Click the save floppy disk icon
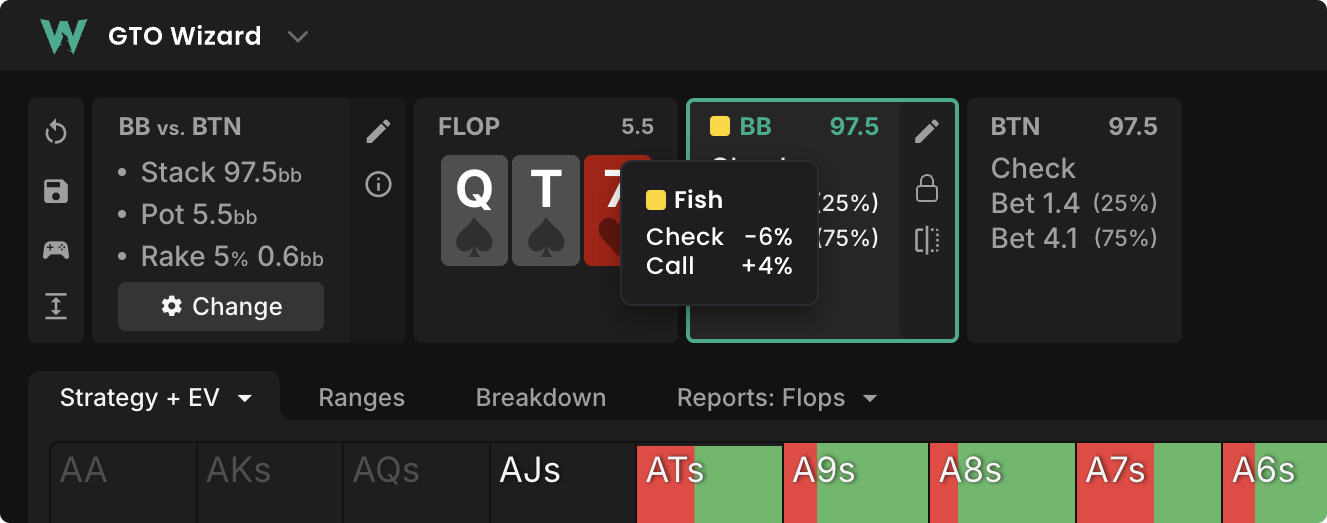The image size is (1327, 523). pyautogui.click(x=56, y=191)
